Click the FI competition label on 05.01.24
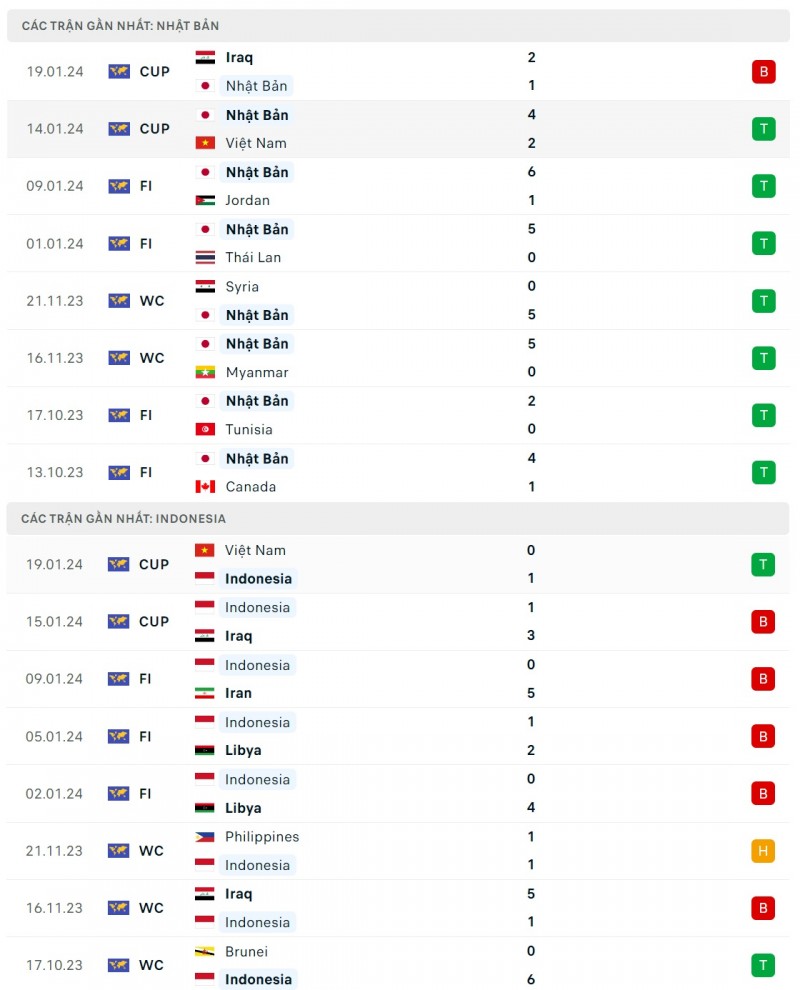The height and width of the screenshot is (990, 800). 146,737
